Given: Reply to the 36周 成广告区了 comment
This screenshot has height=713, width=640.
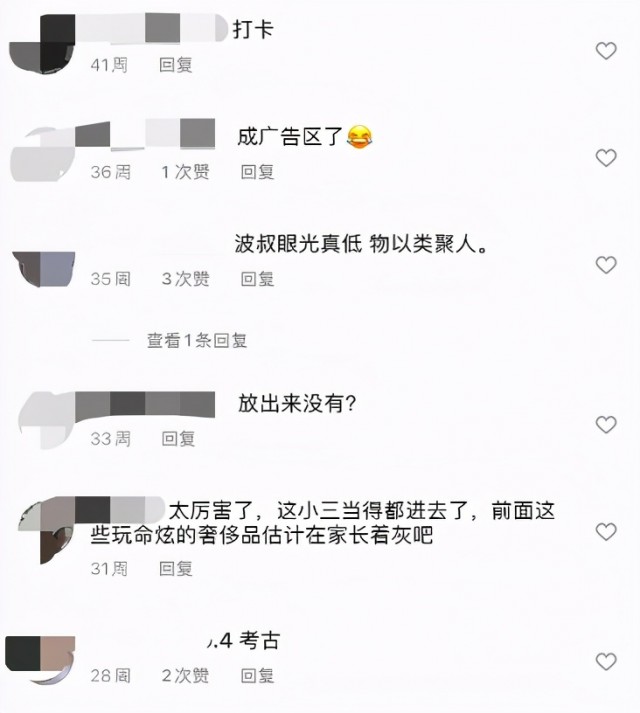Looking at the screenshot, I should tap(257, 172).
